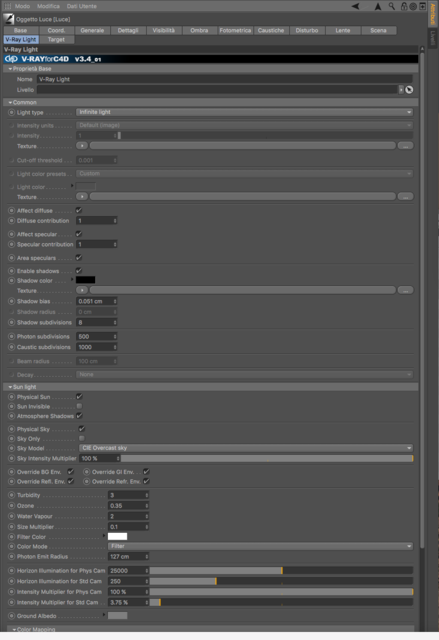
Task: Click the keyframe circle beside Ozone
Action: click(x=11, y=506)
